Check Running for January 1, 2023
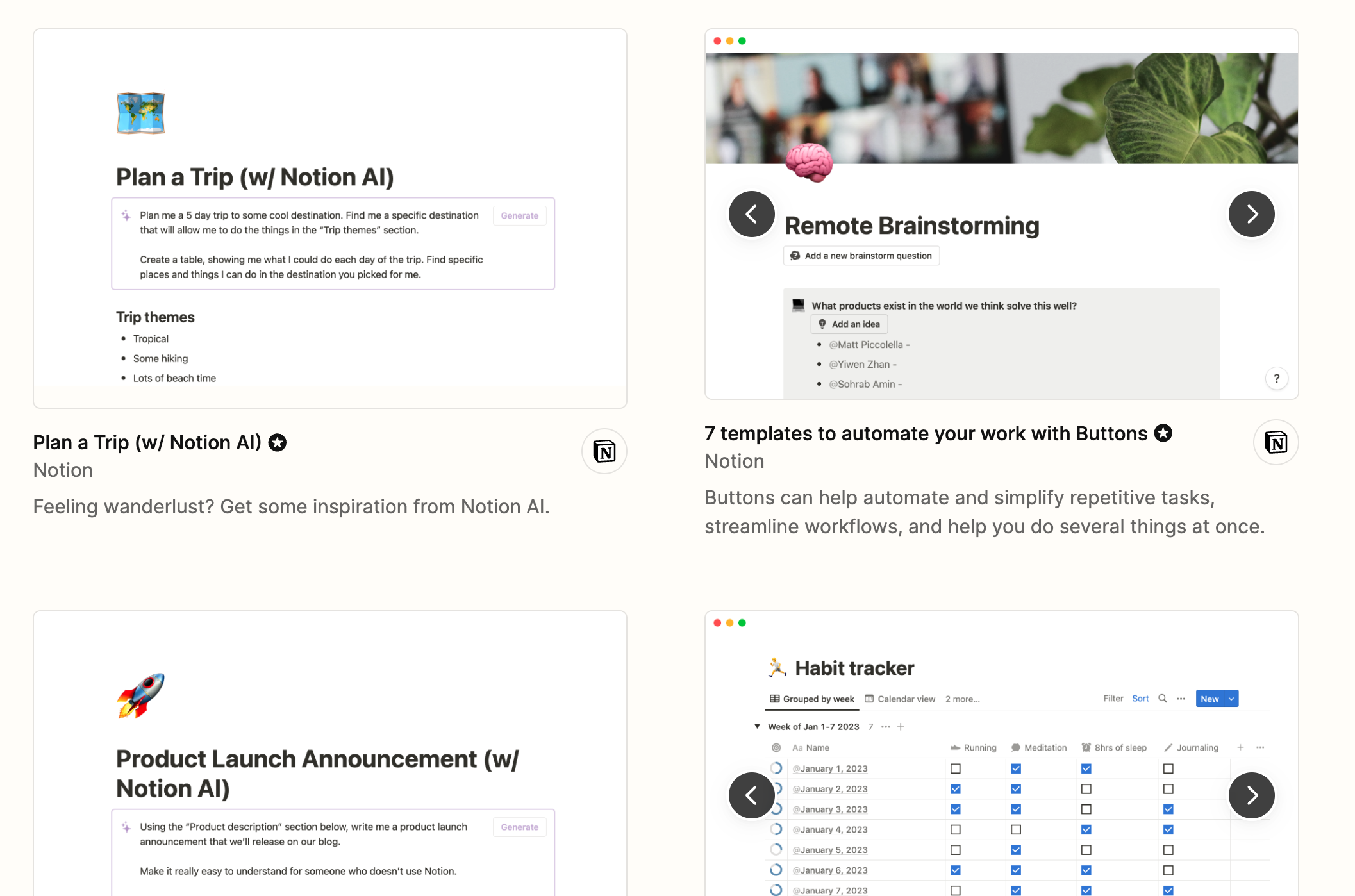The width and height of the screenshot is (1355, 896). pos(956,768)
